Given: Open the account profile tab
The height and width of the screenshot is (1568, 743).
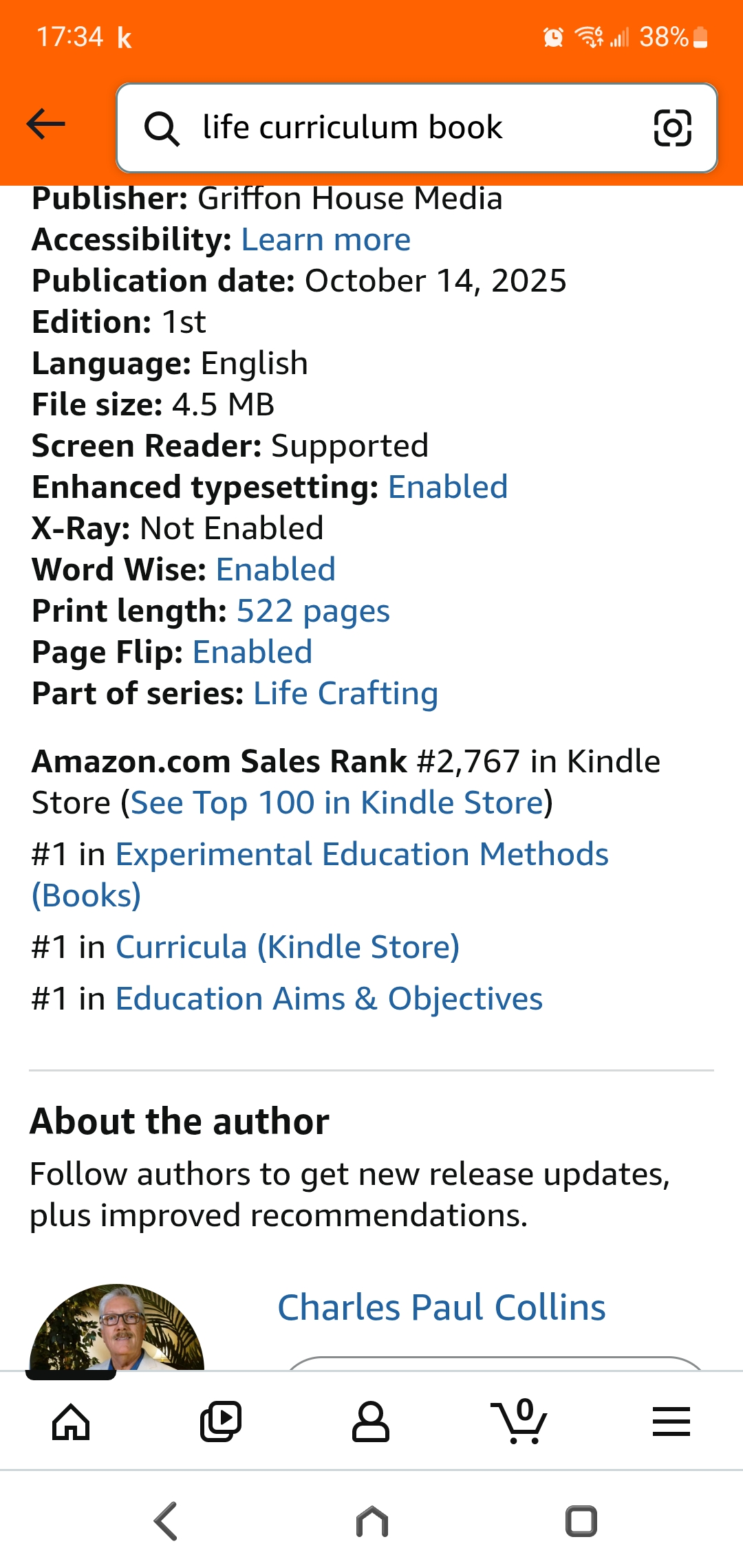Looking at the screenshot, I should (x=371, y=1421).
